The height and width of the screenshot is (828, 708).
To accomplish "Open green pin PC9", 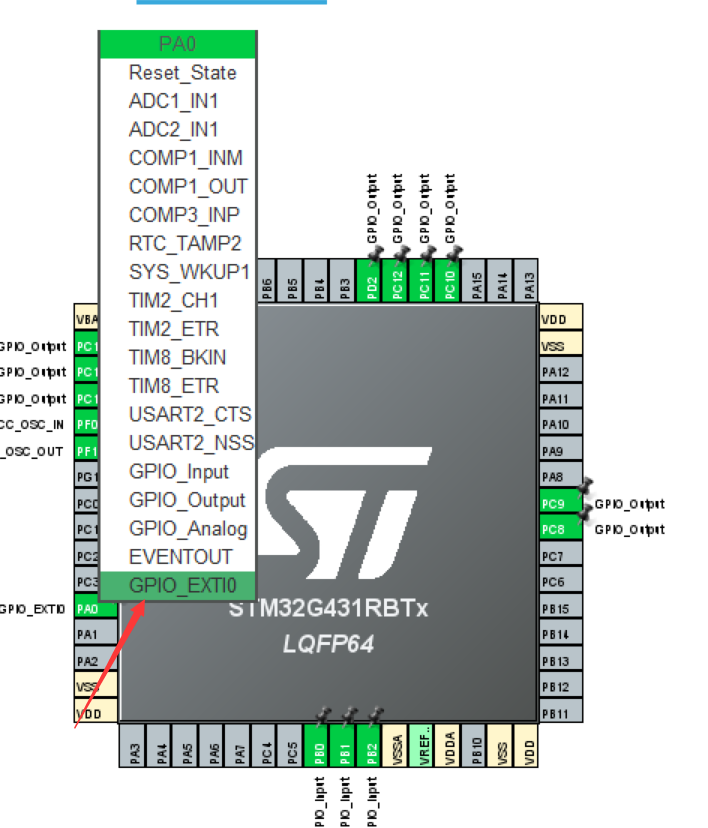I will tap(561, 501).
